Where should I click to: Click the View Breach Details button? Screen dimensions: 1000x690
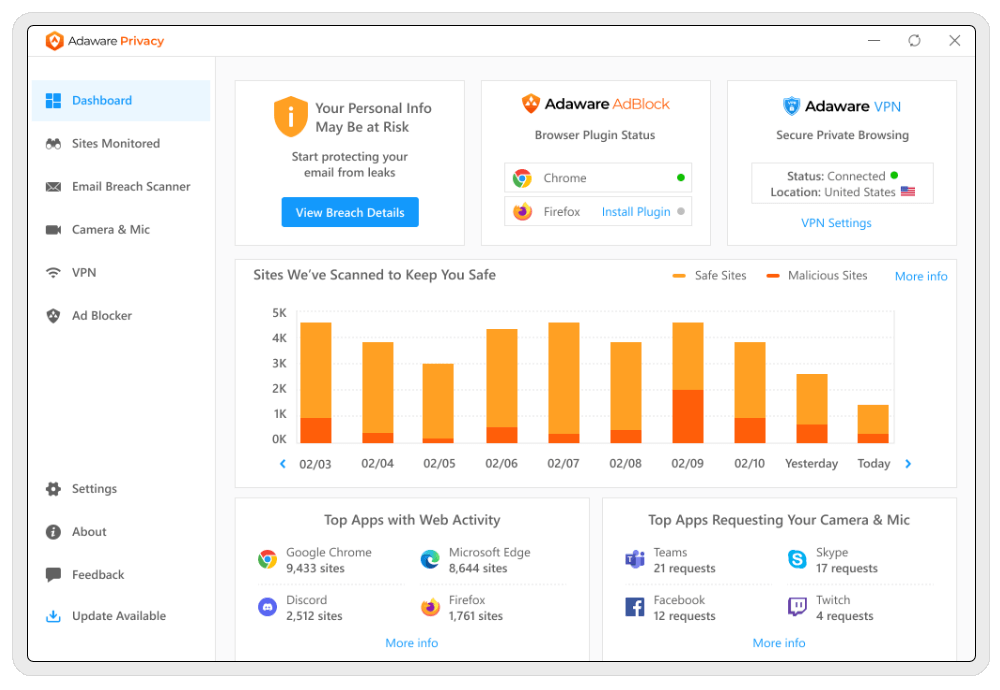click(x=350, y=212)
